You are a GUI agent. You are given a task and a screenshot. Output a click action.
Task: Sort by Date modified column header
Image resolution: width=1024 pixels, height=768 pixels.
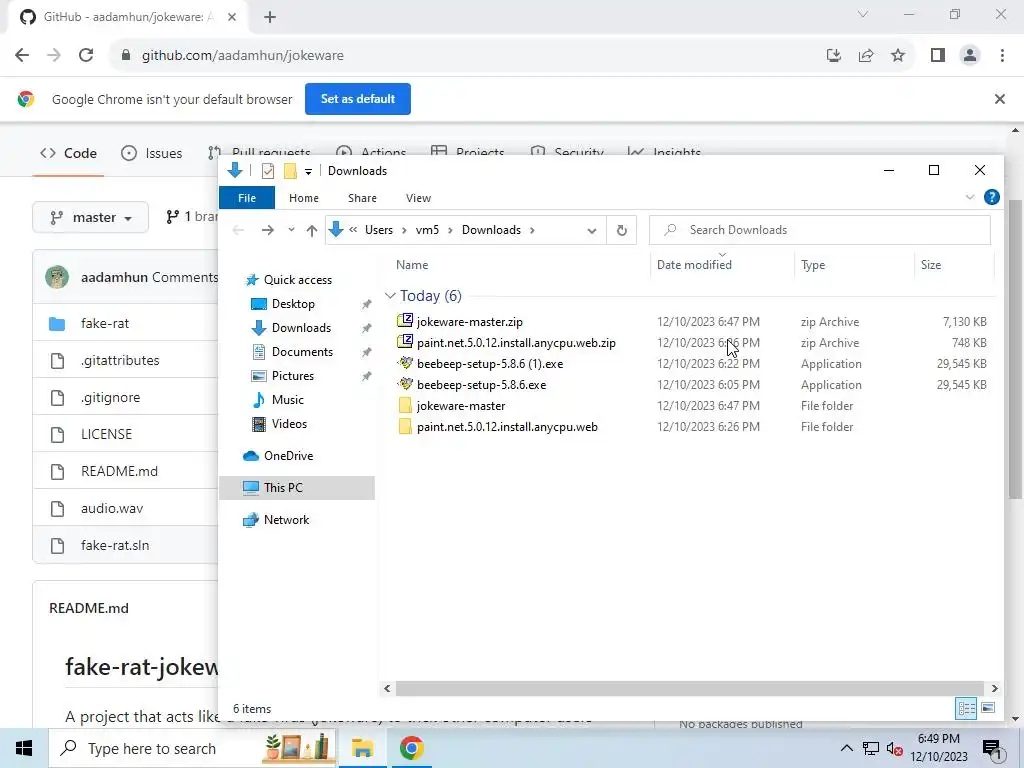(x=694, y=264)
